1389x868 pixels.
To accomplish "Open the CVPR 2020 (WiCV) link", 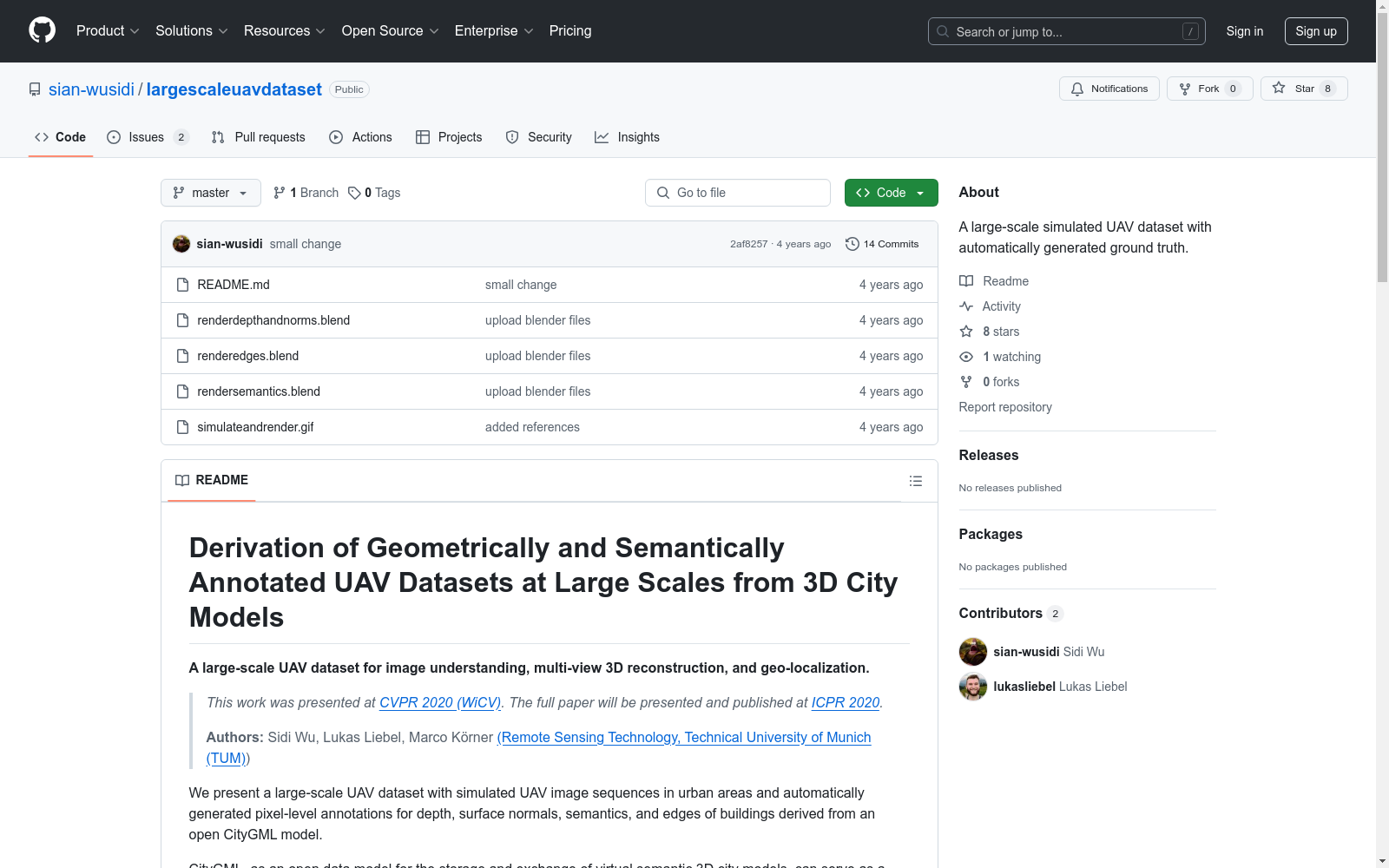I will pyautogui.click(x=440, y=702).
